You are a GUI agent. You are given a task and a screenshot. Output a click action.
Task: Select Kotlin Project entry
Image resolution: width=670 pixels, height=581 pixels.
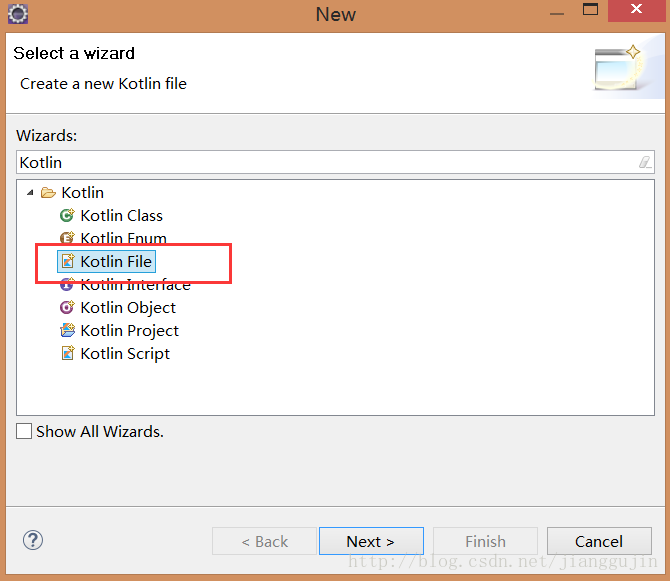tap(129, 331)
